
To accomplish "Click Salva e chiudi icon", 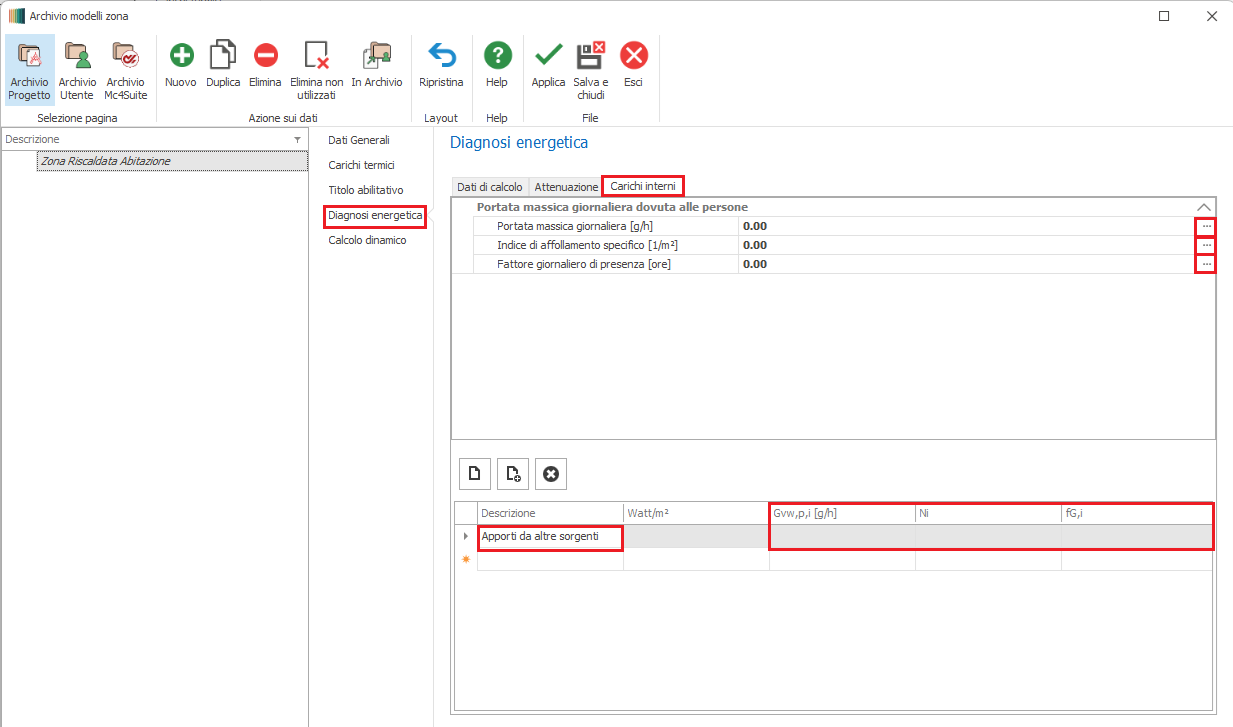I will (590, 56).
